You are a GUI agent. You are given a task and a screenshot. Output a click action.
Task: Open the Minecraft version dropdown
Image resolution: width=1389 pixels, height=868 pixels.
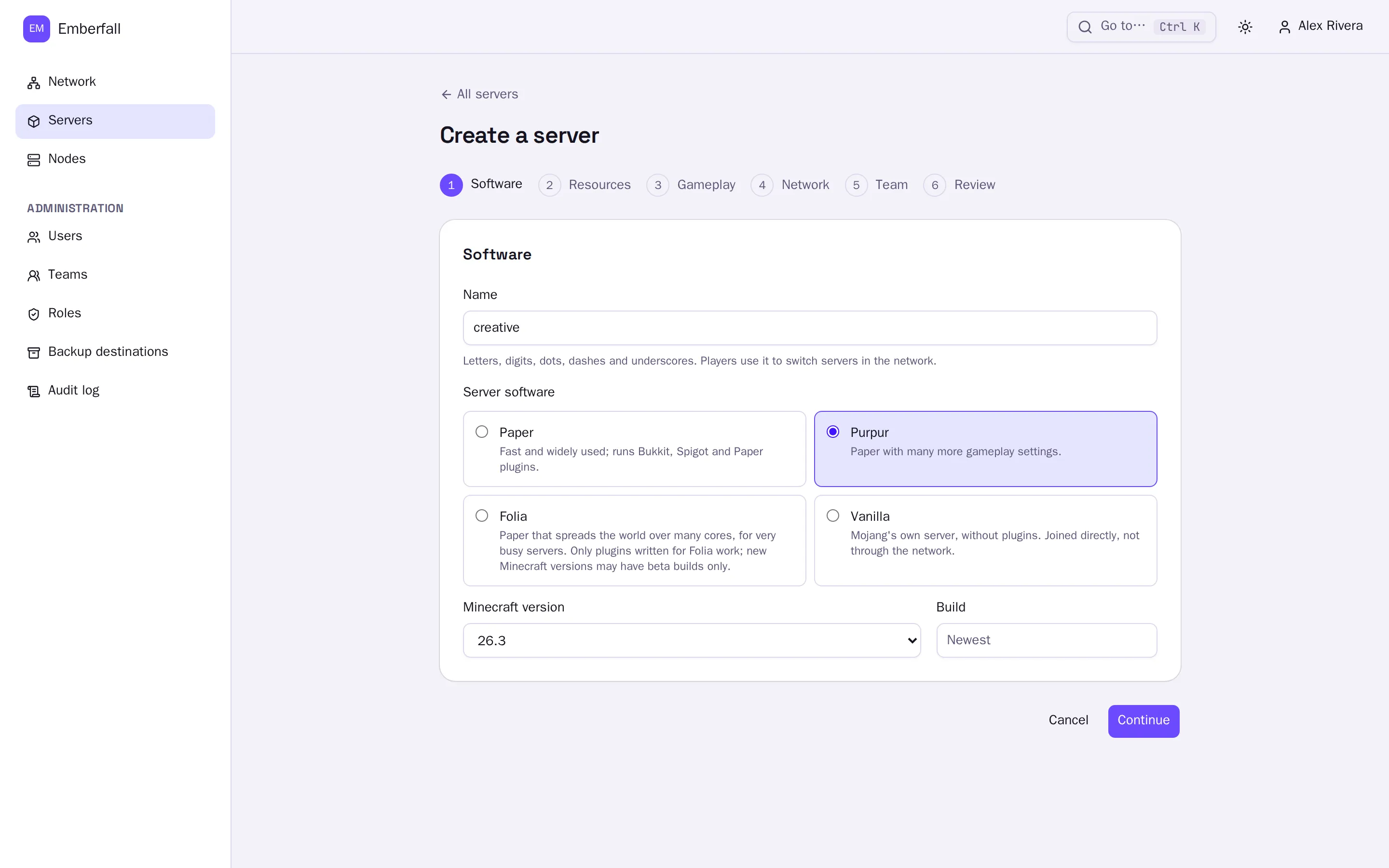click(x=692, y=641)
